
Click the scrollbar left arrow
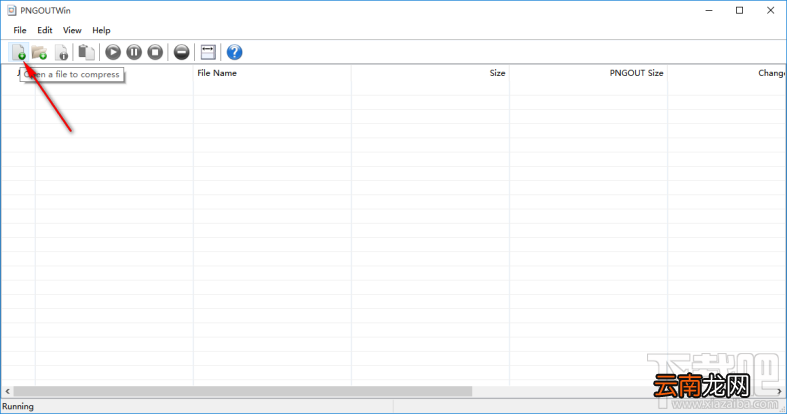(x=7, y=391)
